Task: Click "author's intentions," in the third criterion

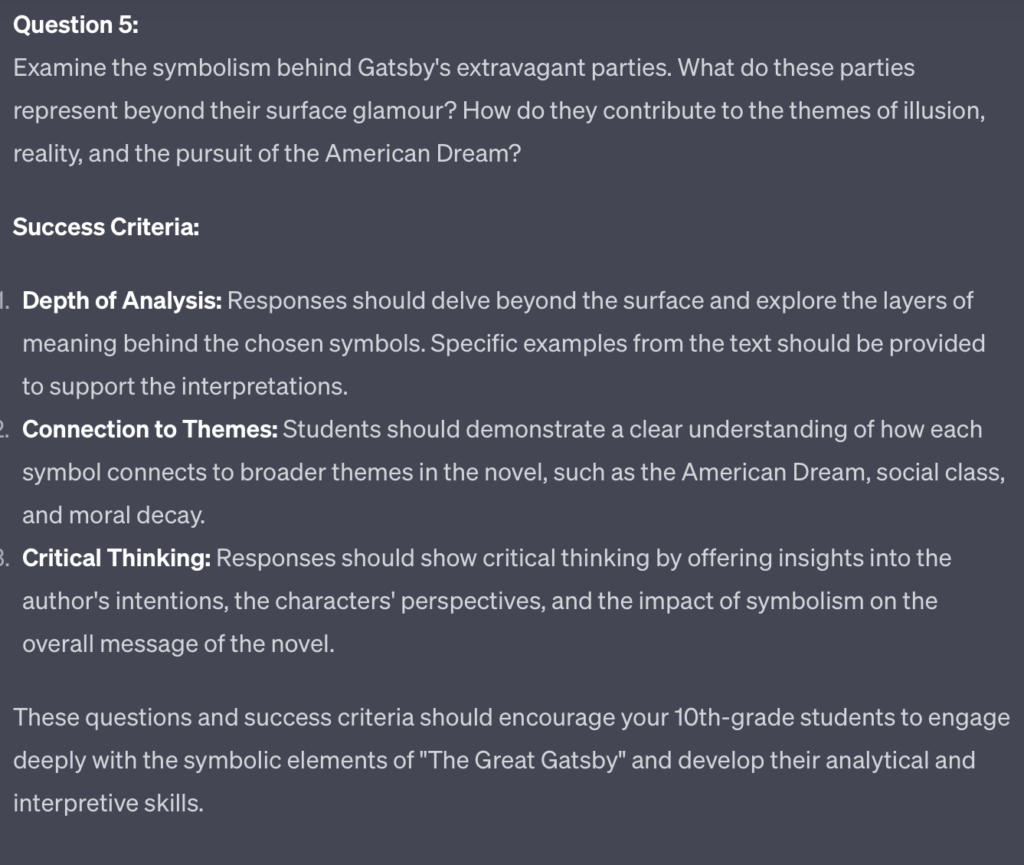Action: click(x=125, y=601)
